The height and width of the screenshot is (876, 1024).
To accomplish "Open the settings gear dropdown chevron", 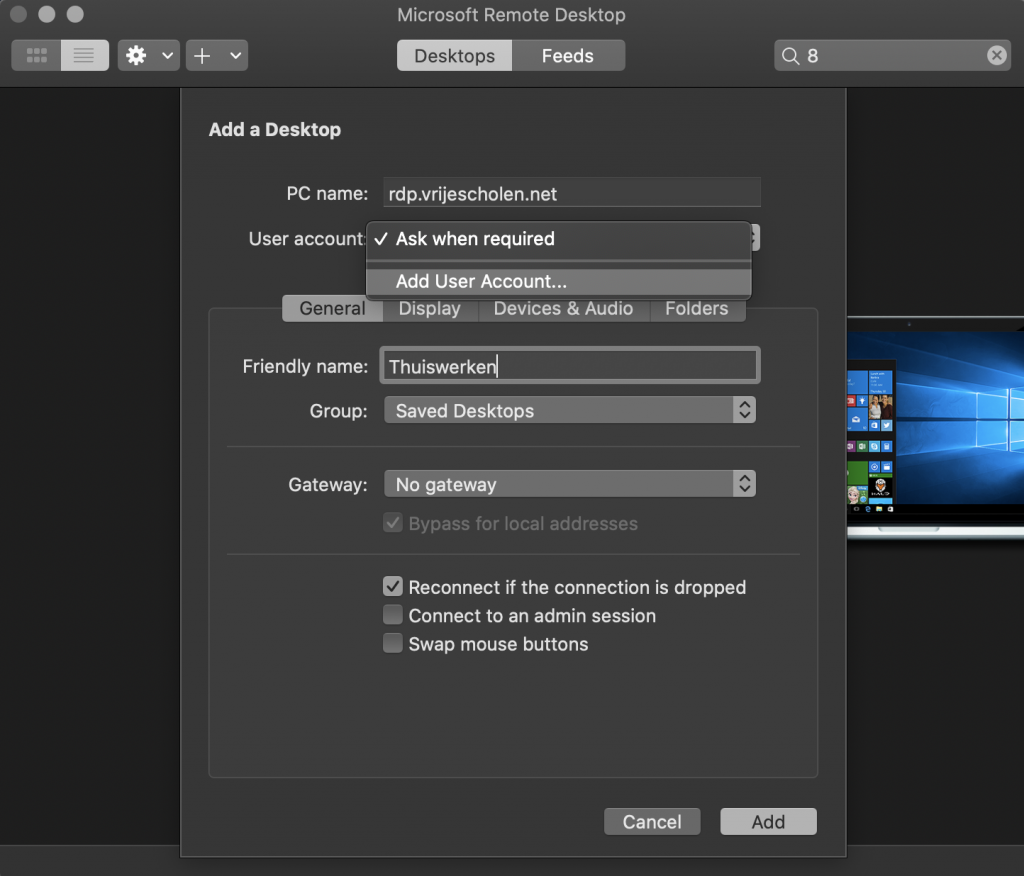I will (168, 56).
